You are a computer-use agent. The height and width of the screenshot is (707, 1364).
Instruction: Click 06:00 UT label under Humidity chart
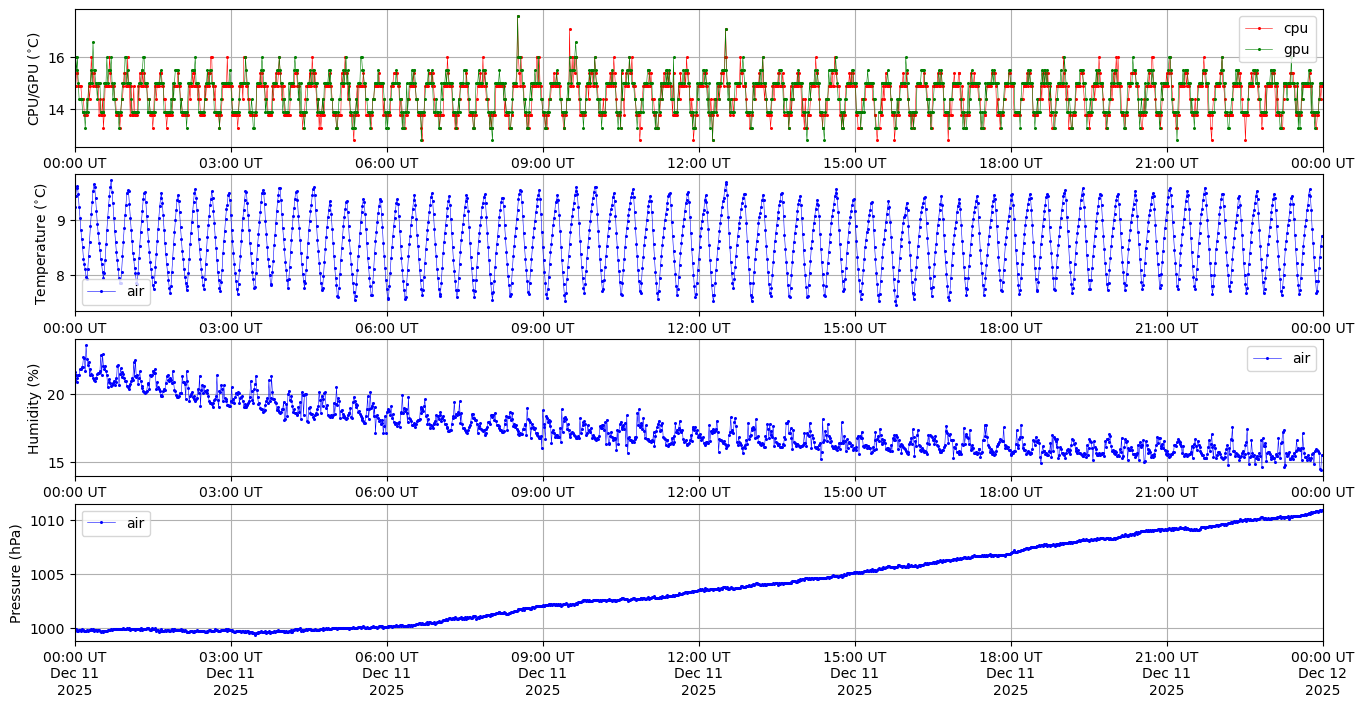point(386,492)
